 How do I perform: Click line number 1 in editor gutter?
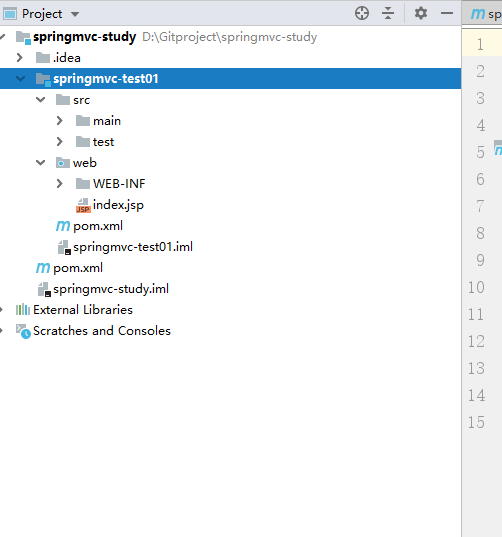click(x=480, y=44)
